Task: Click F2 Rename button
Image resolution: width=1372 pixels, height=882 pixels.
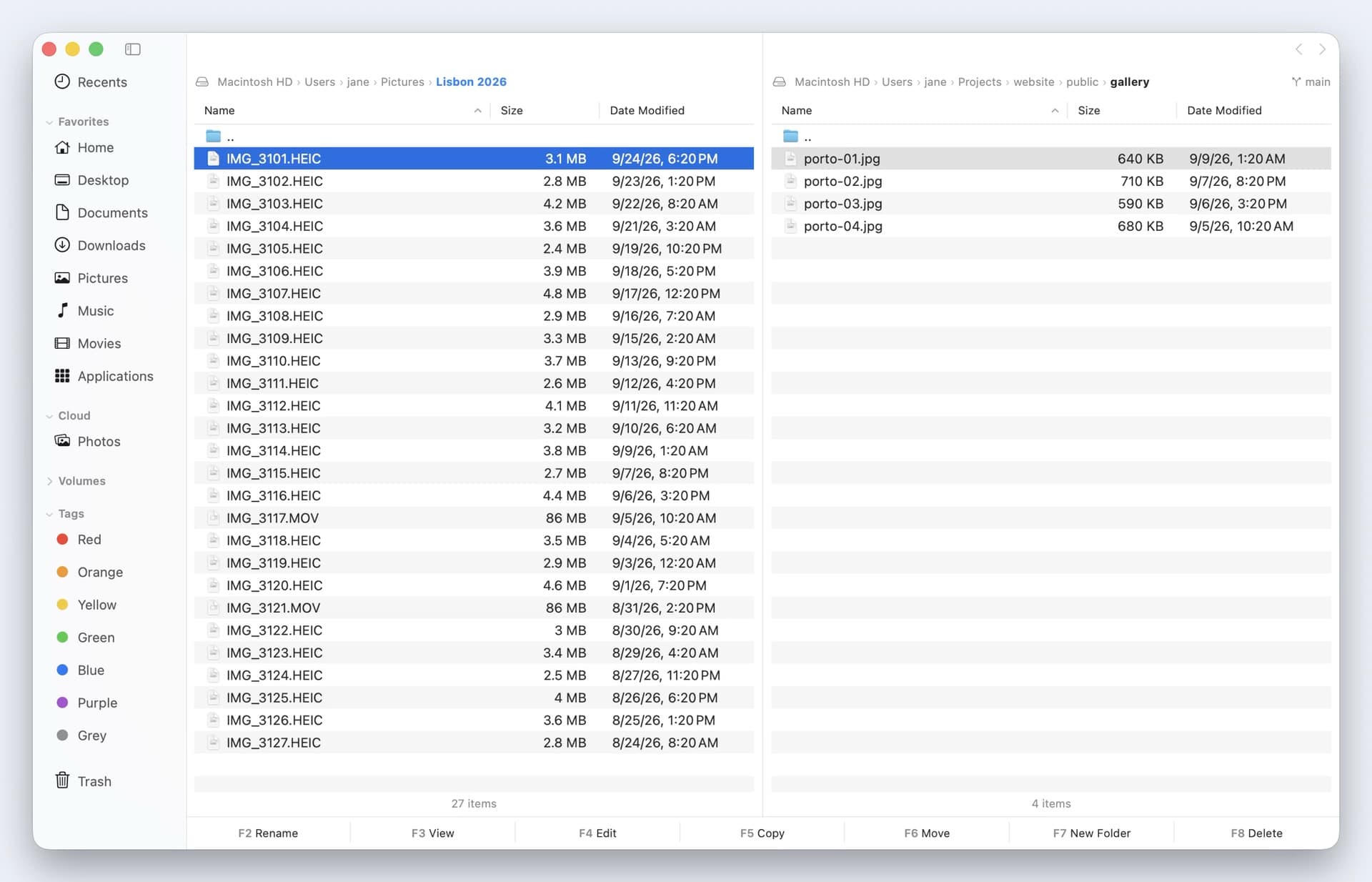Action: pos(268,833)
